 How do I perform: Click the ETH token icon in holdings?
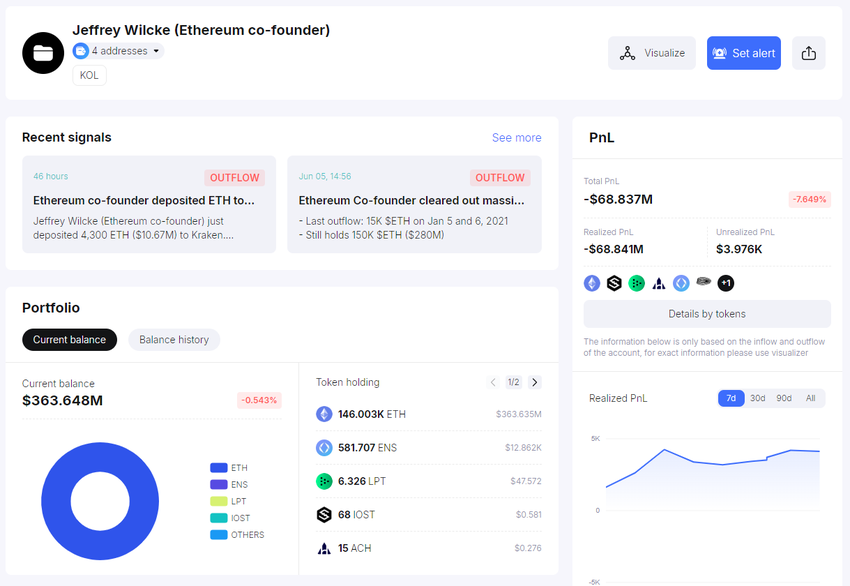click(324, 414)
